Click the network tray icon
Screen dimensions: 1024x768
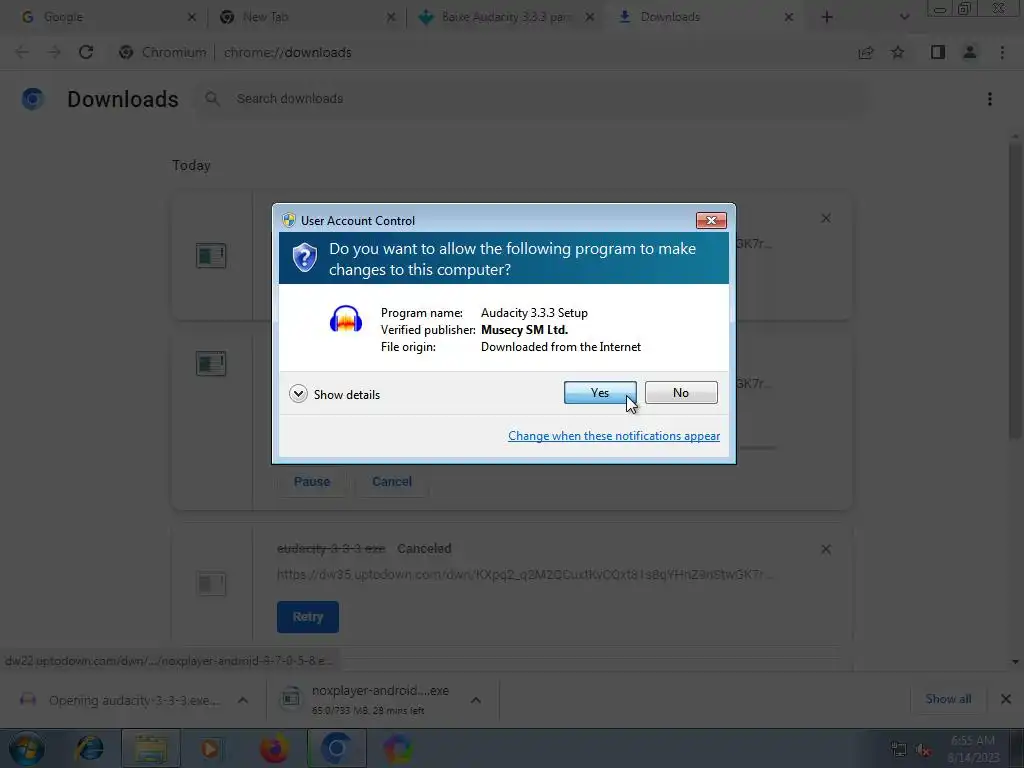click(899, 750)
